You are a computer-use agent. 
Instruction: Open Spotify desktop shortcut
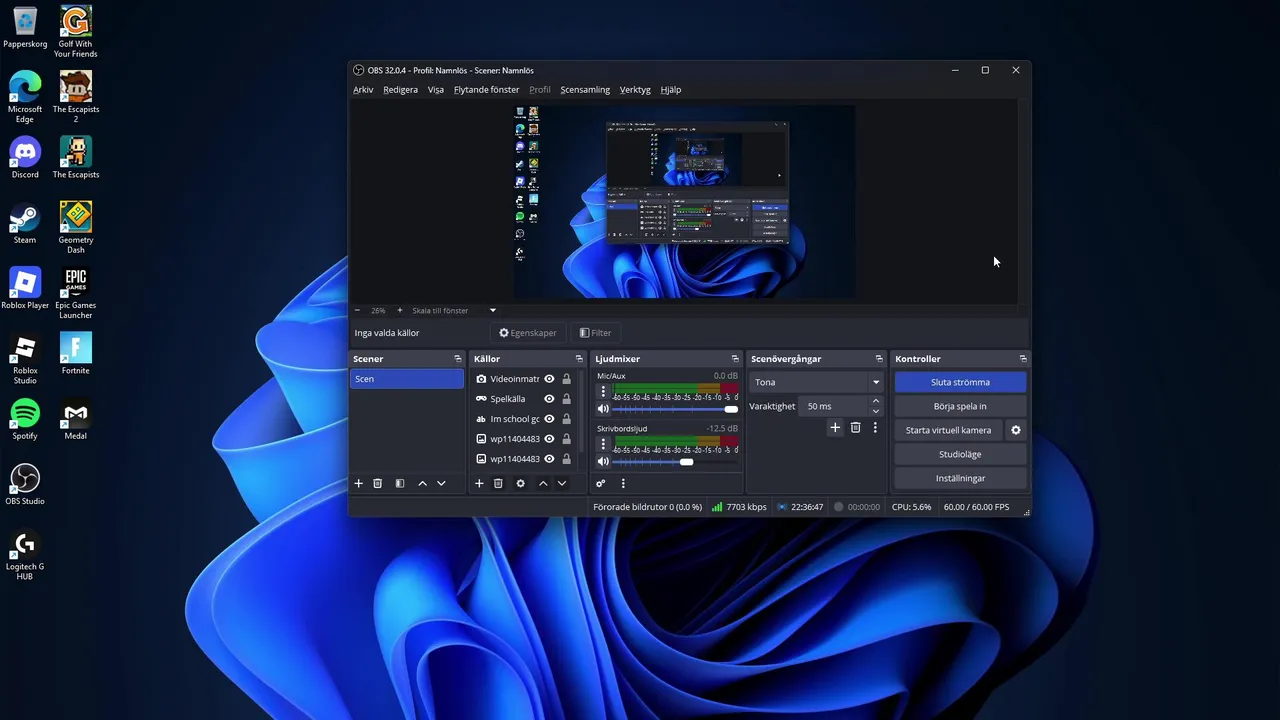[x=25, y=419]
